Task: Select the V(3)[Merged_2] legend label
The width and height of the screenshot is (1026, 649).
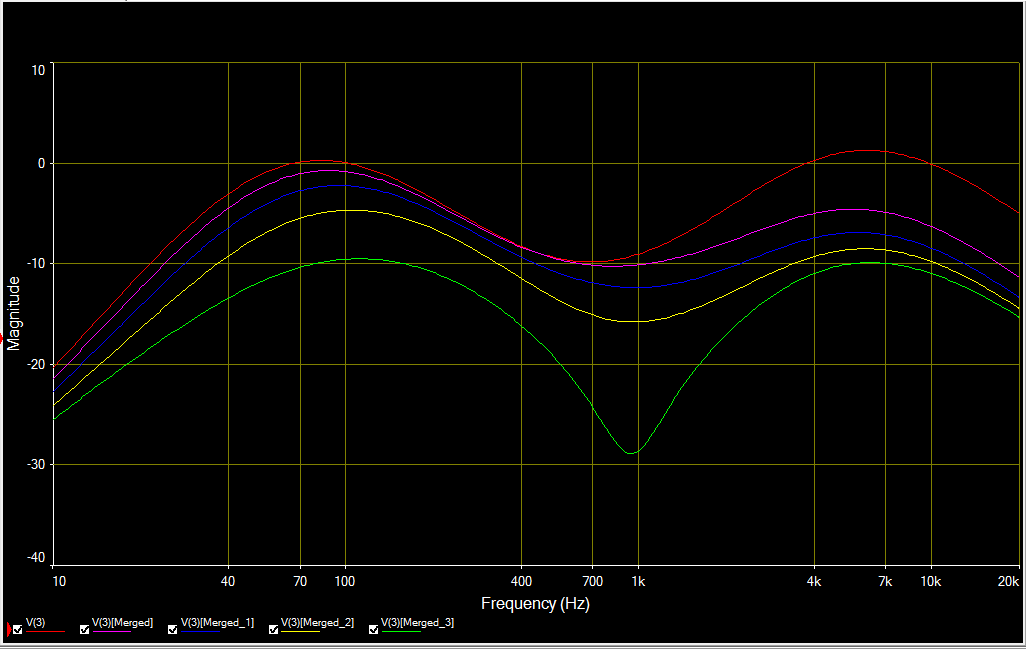Action: pos(317,623)
